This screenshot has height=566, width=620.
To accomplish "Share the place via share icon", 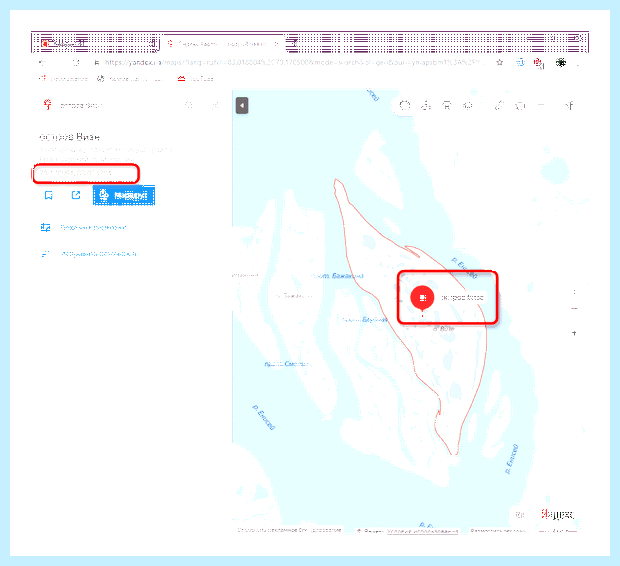I will click(x=76, y=195).
